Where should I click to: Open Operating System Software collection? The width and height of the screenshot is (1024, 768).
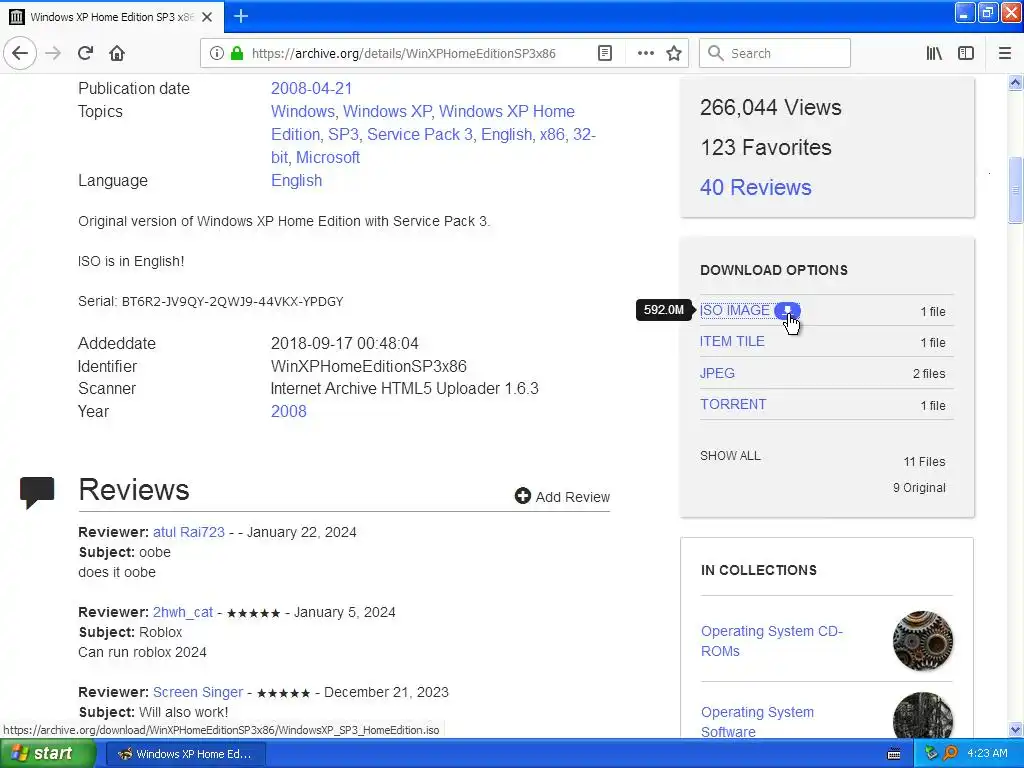[x=757, y=722]
